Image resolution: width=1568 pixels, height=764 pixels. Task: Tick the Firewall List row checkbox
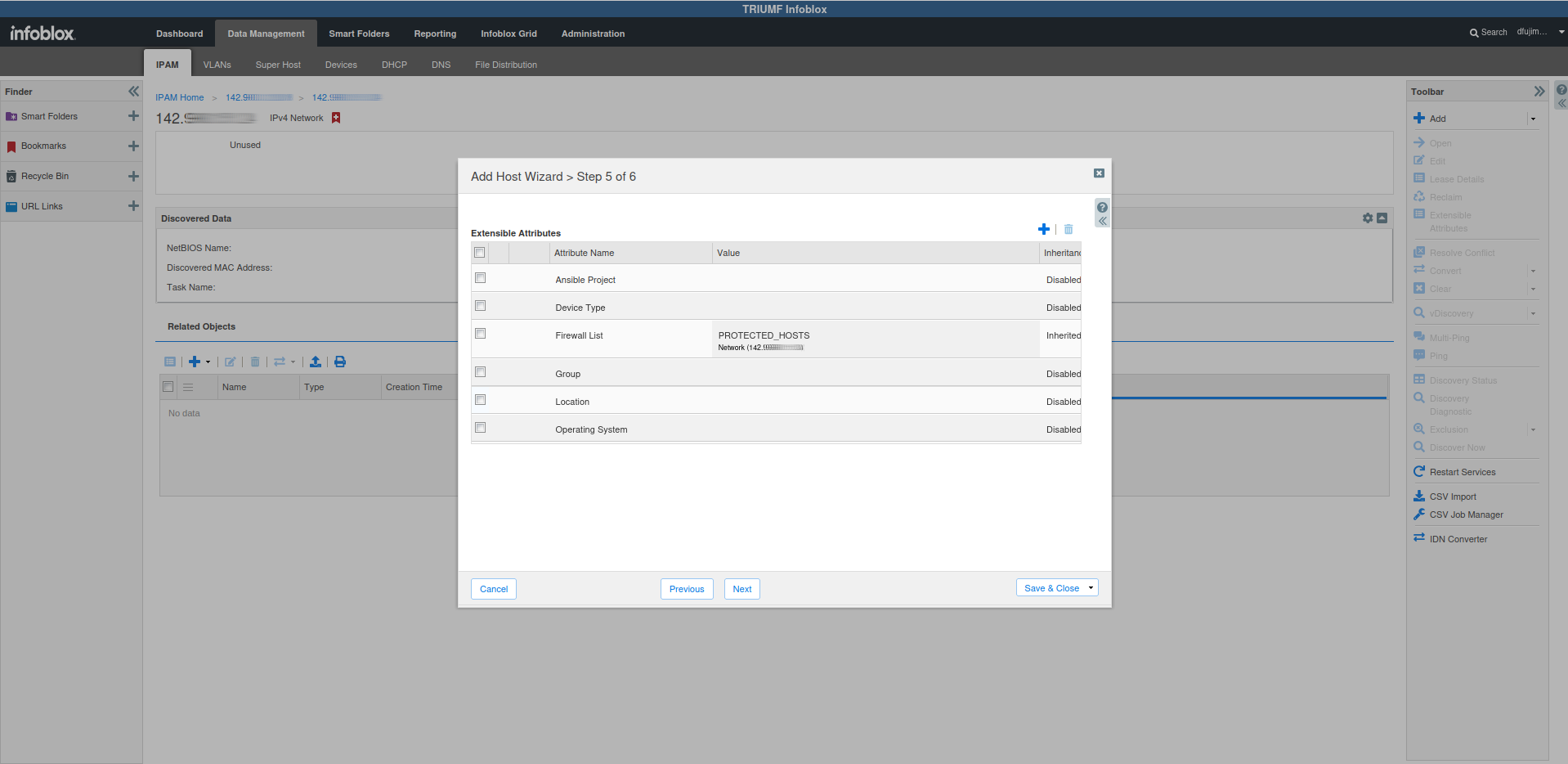[x=481, y=334]
